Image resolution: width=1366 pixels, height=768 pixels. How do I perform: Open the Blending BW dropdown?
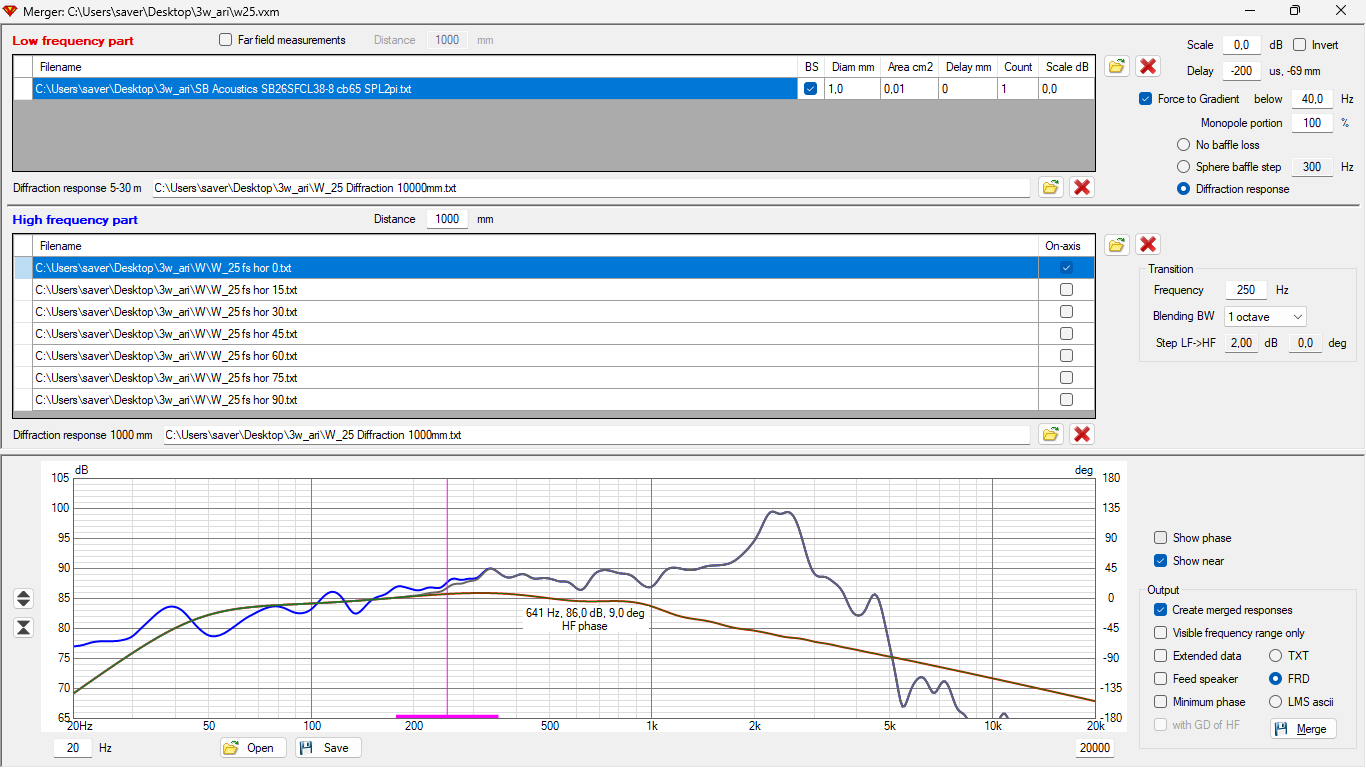pos(1266,317)
